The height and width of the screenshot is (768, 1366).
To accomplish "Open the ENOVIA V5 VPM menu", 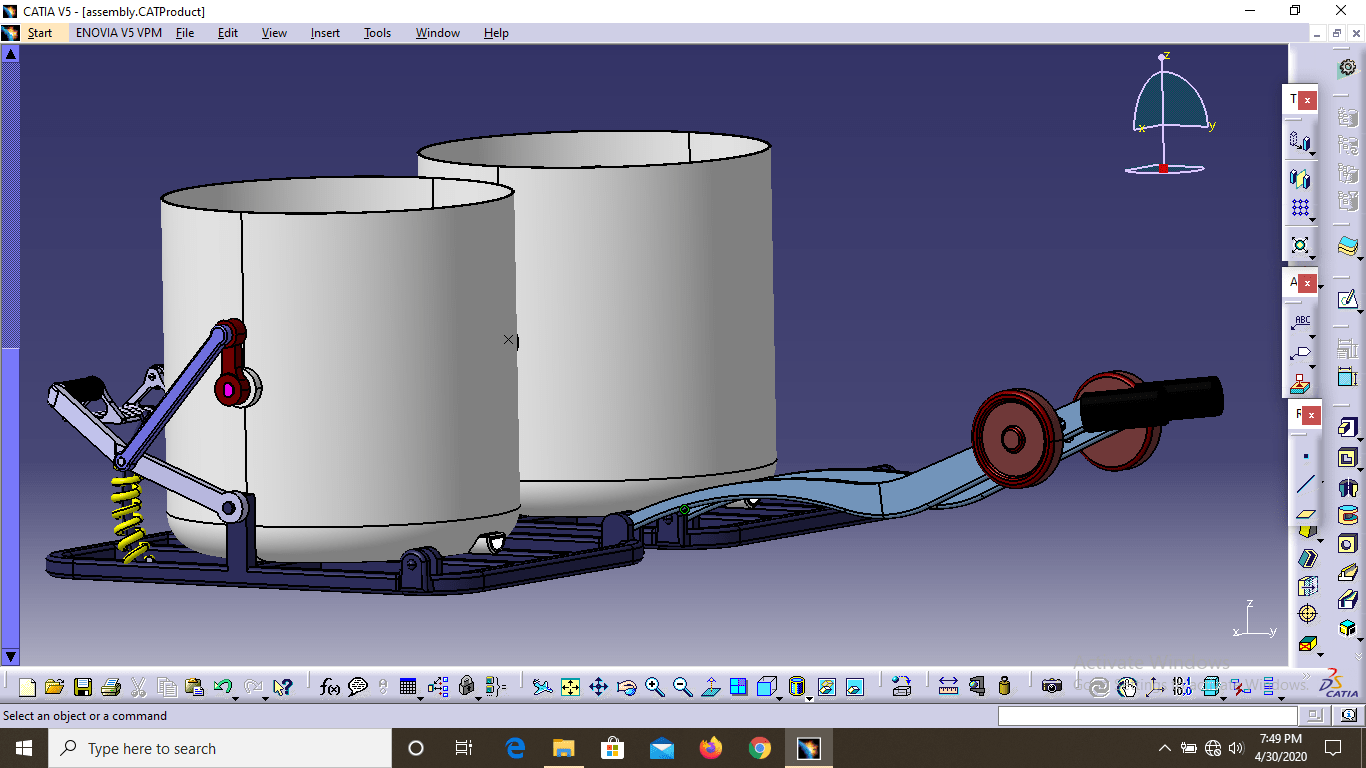I will (x=118, y=33).
